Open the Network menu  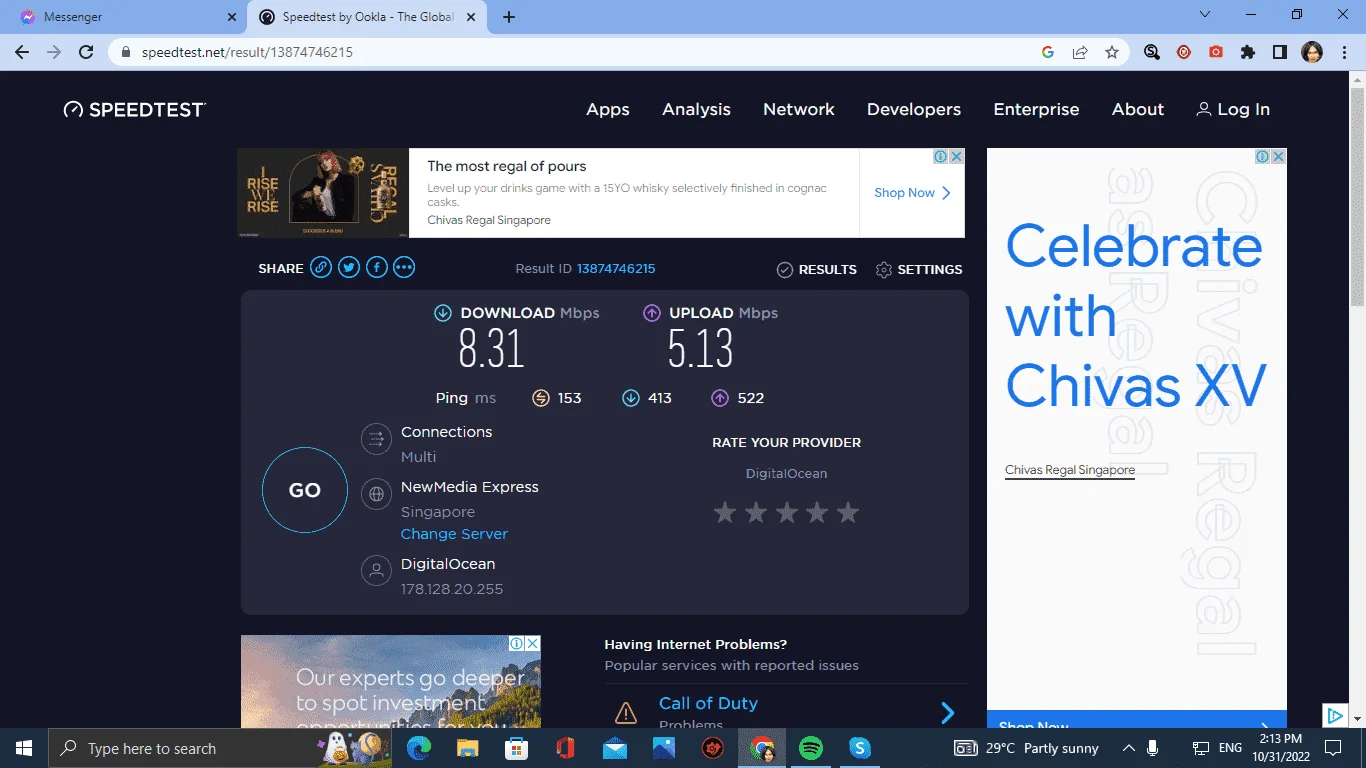(799, 110)
